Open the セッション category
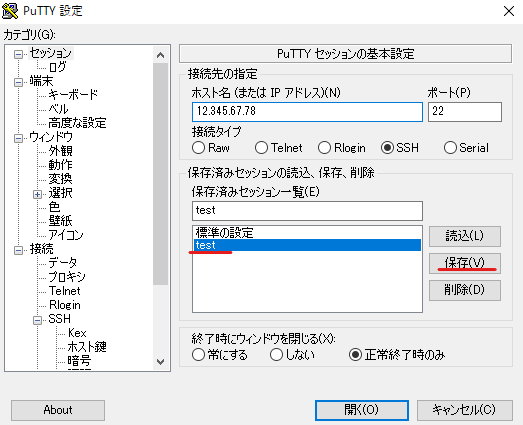This screenshot has width=523, height=425. pyautogui.click(x=51, y=53)
